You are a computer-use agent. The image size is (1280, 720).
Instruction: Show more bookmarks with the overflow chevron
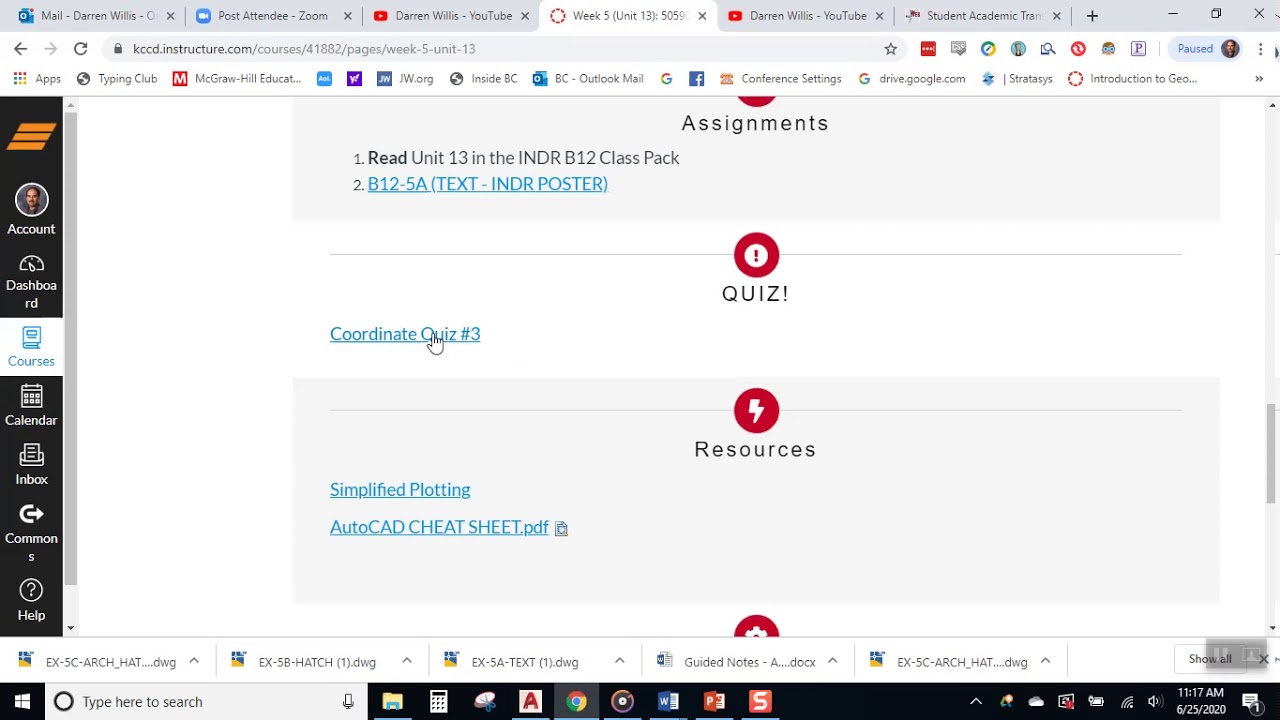(x=1259, y=79)
